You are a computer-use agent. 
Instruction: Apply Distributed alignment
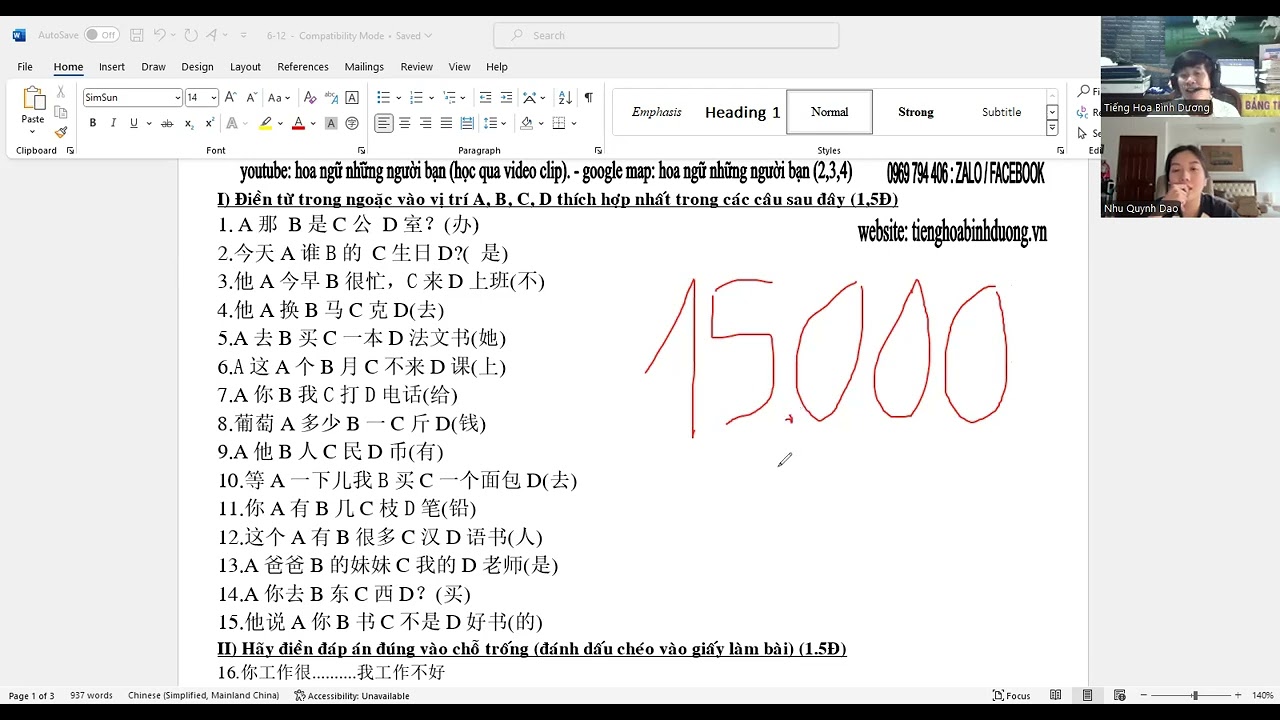tap(466, 123)
